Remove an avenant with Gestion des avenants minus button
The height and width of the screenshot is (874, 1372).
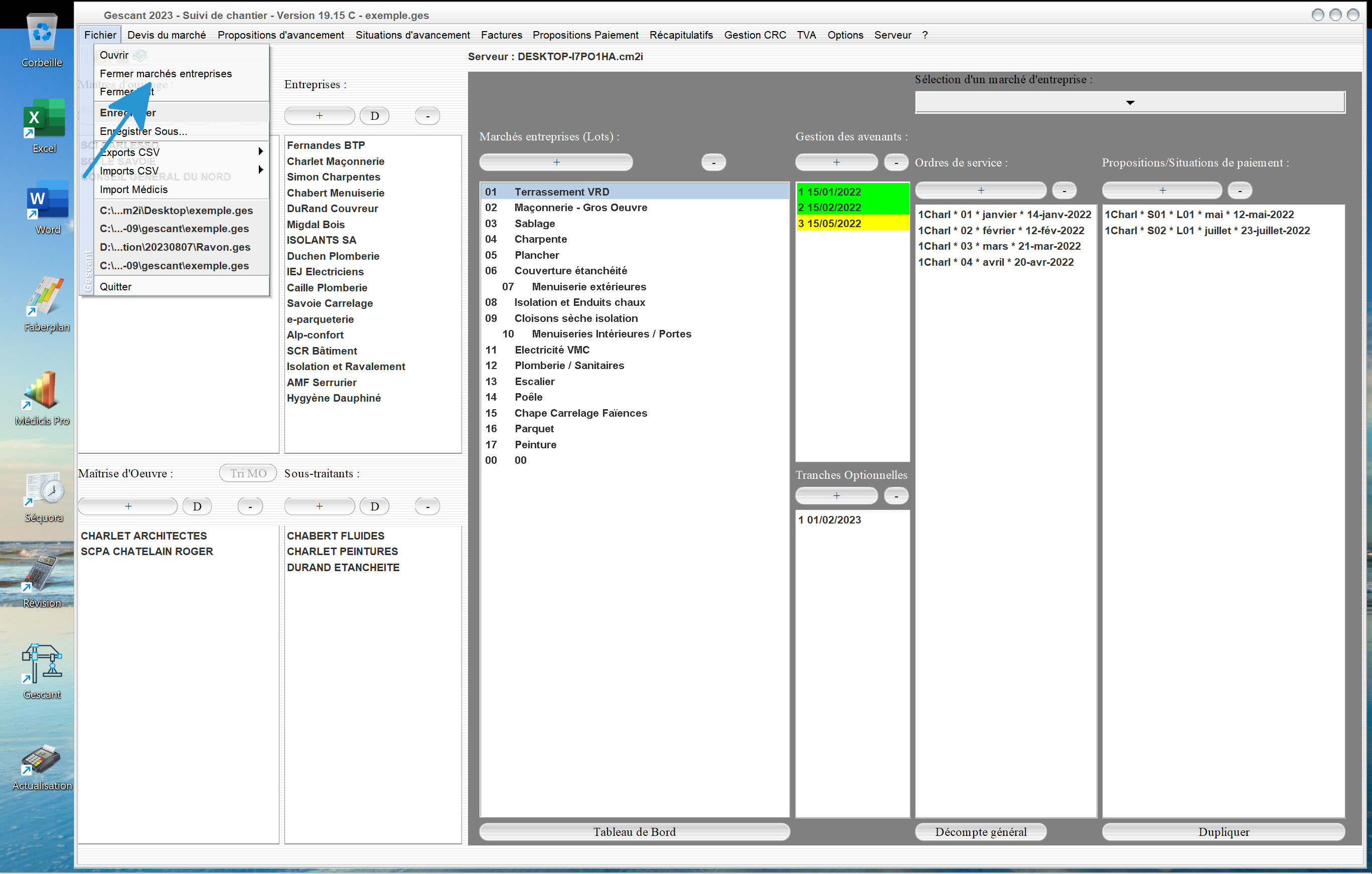click(896, 162)
